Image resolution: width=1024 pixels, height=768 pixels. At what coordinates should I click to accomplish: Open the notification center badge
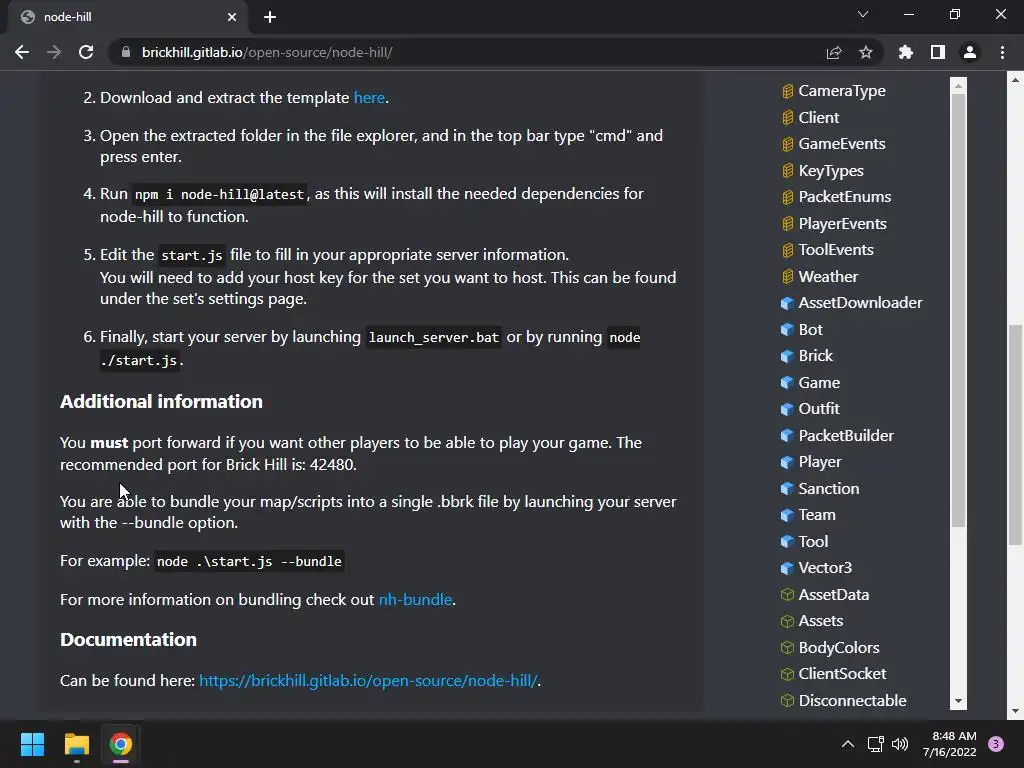[x=996, y=744]
